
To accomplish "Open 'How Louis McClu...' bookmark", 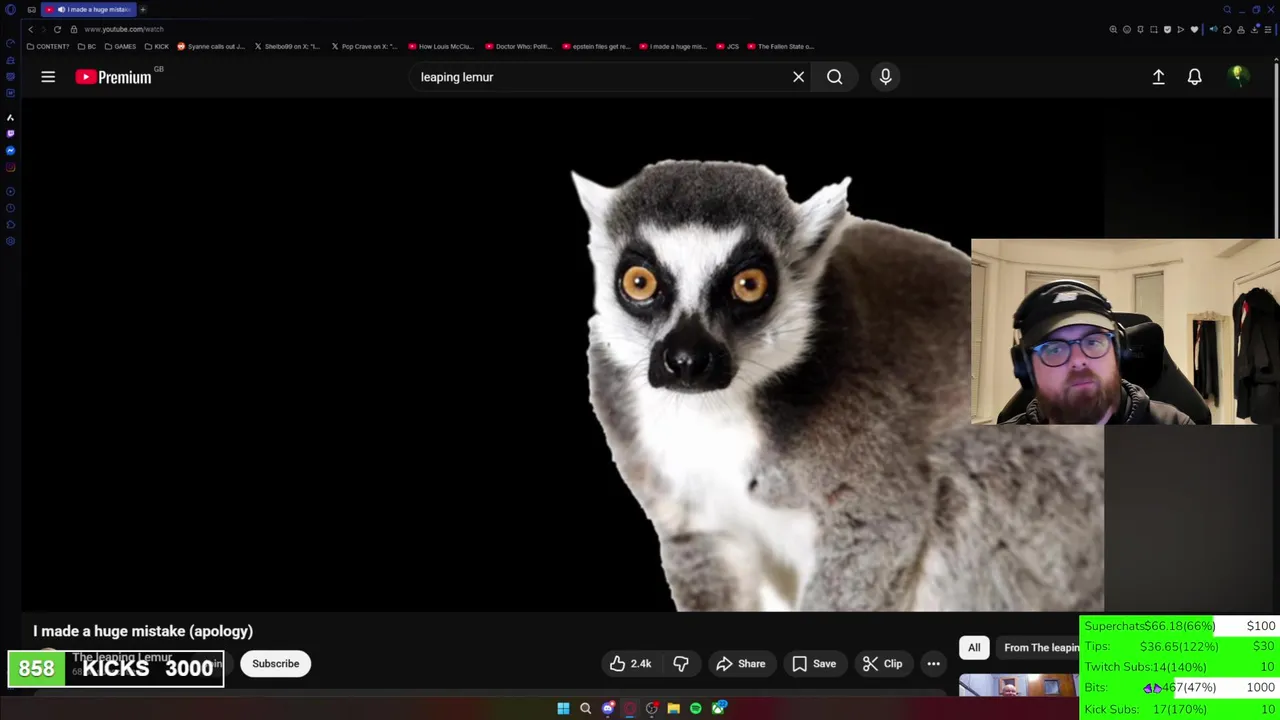I will [441, 46].
